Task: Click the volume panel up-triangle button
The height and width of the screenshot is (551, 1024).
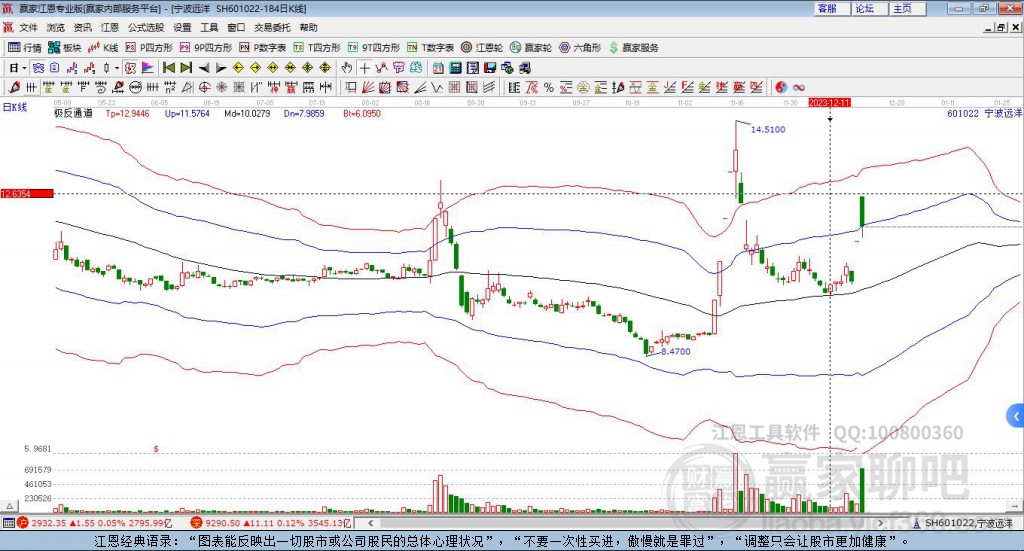Action: (x=9, y=506)
